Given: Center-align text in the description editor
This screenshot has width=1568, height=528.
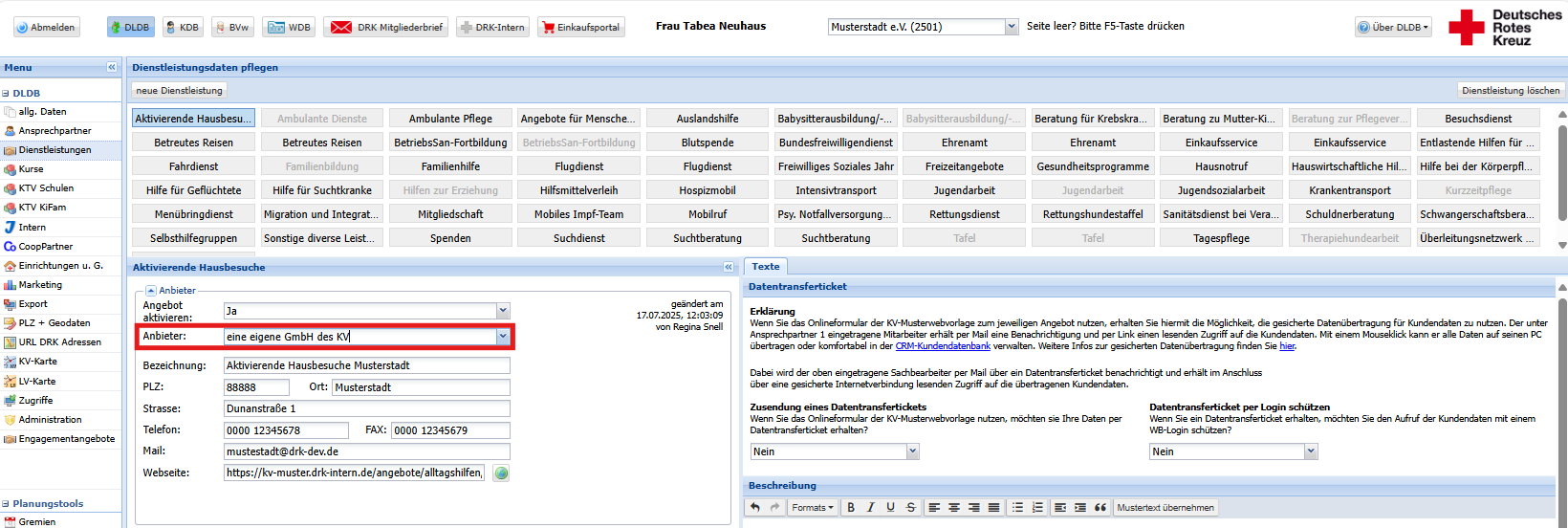Looking at the screenshot, I should pyautogui.click(x=954, y=508).
